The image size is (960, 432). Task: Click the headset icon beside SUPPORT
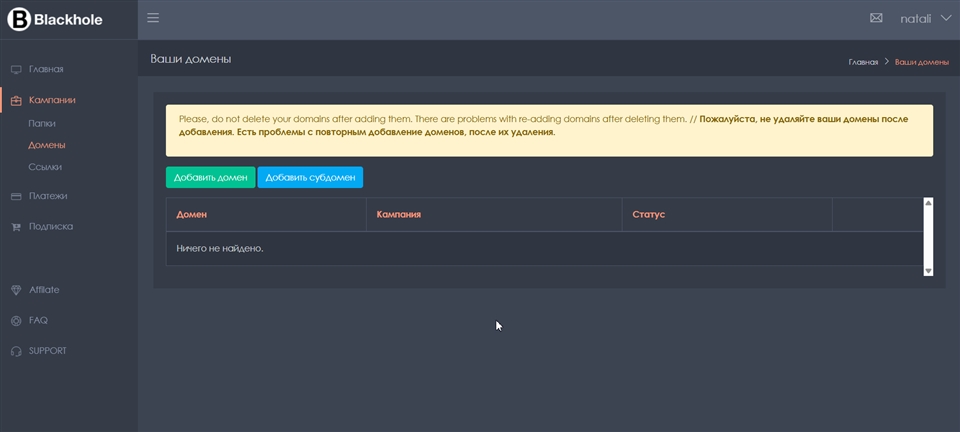(16, 351)
